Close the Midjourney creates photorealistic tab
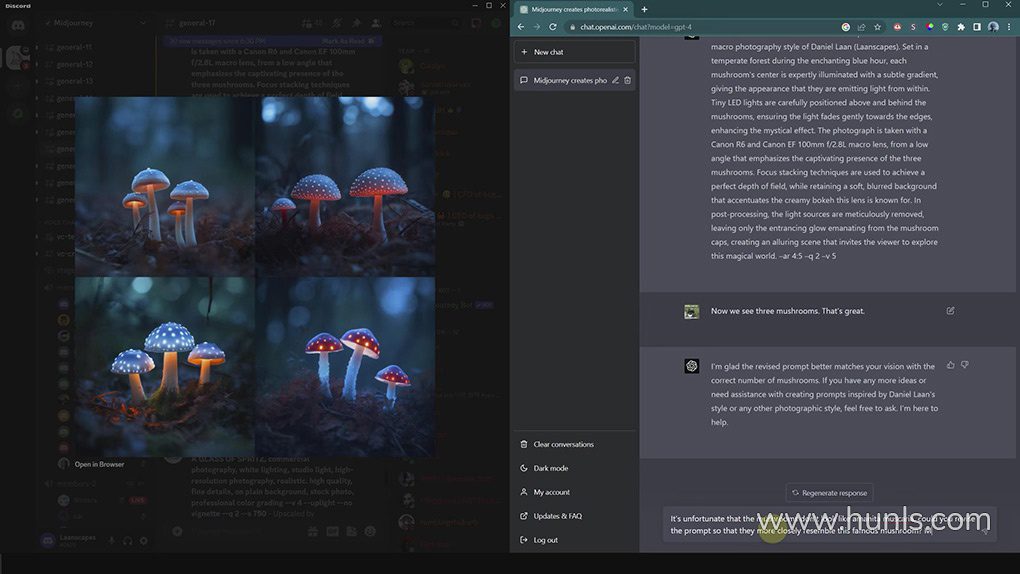 point(625,9)
